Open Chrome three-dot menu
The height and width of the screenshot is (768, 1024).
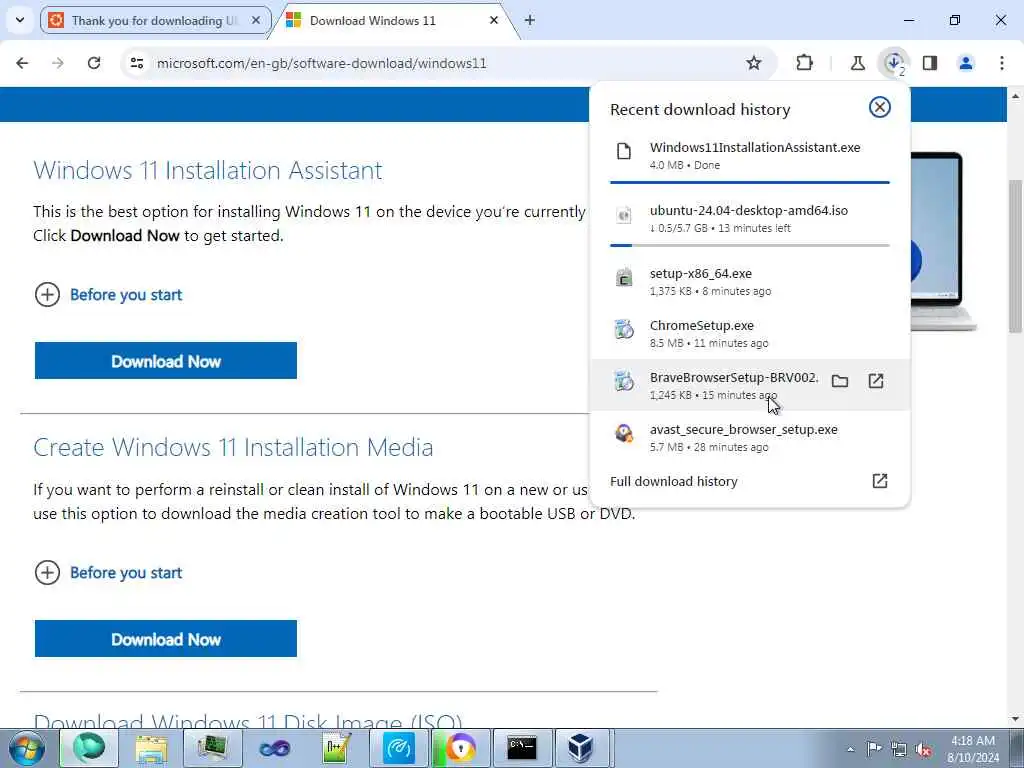[1002, 63]
